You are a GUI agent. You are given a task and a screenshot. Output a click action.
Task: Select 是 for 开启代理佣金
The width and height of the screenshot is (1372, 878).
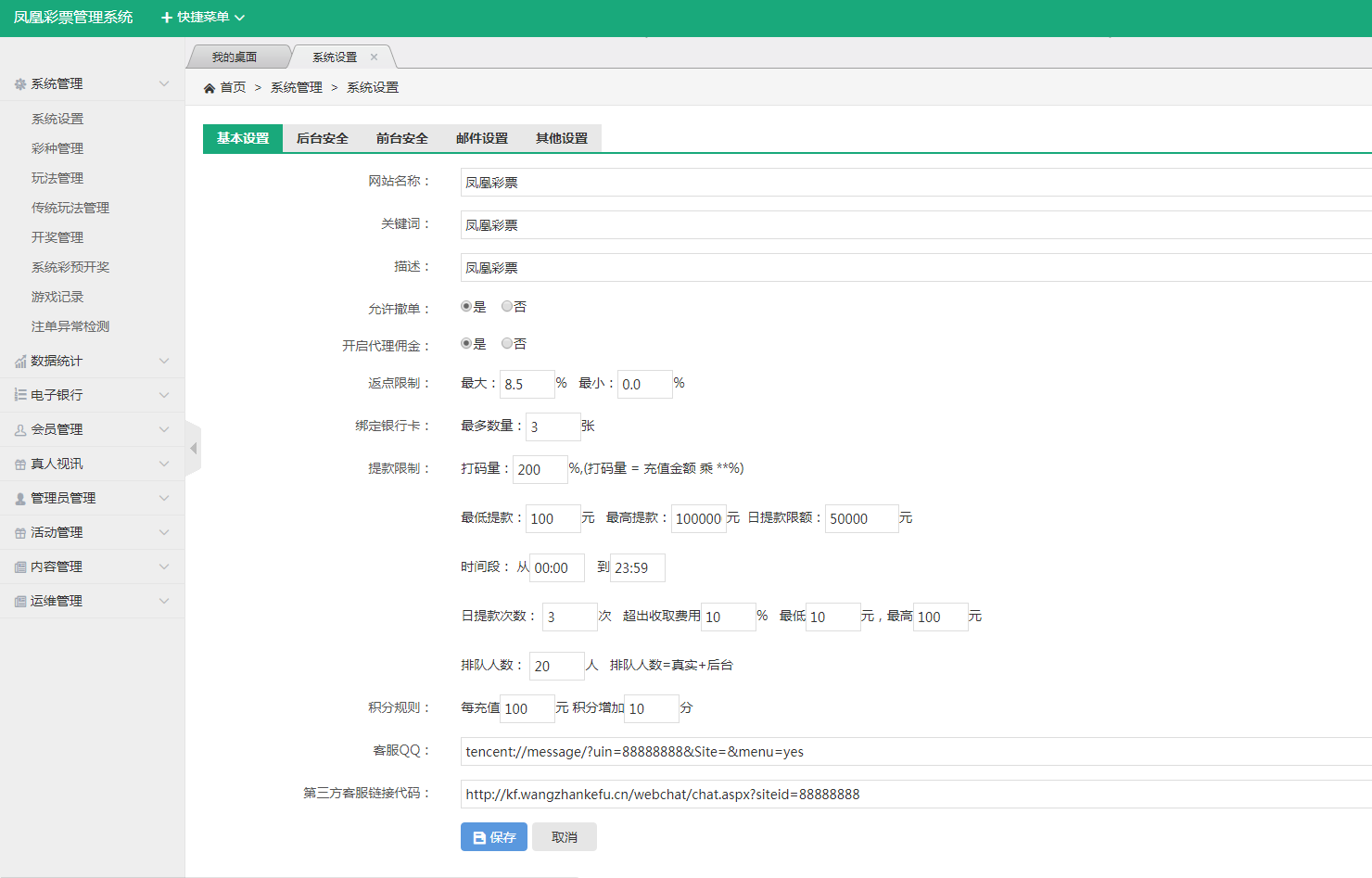[466, 343]
